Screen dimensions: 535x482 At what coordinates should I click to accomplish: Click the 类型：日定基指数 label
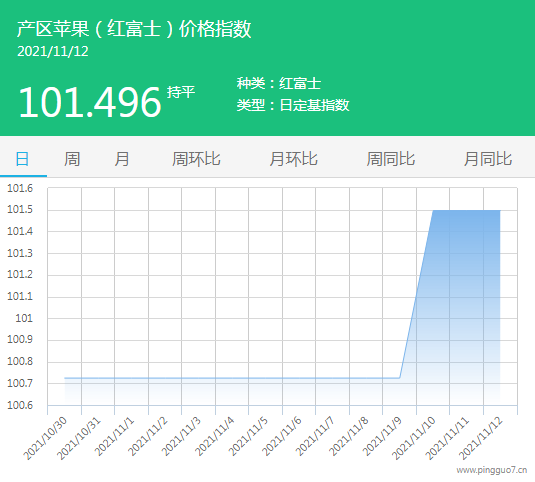tap(293, 105)
